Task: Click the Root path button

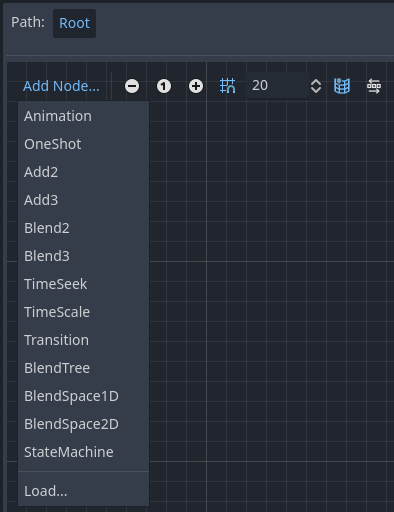Action: (74, 23)
